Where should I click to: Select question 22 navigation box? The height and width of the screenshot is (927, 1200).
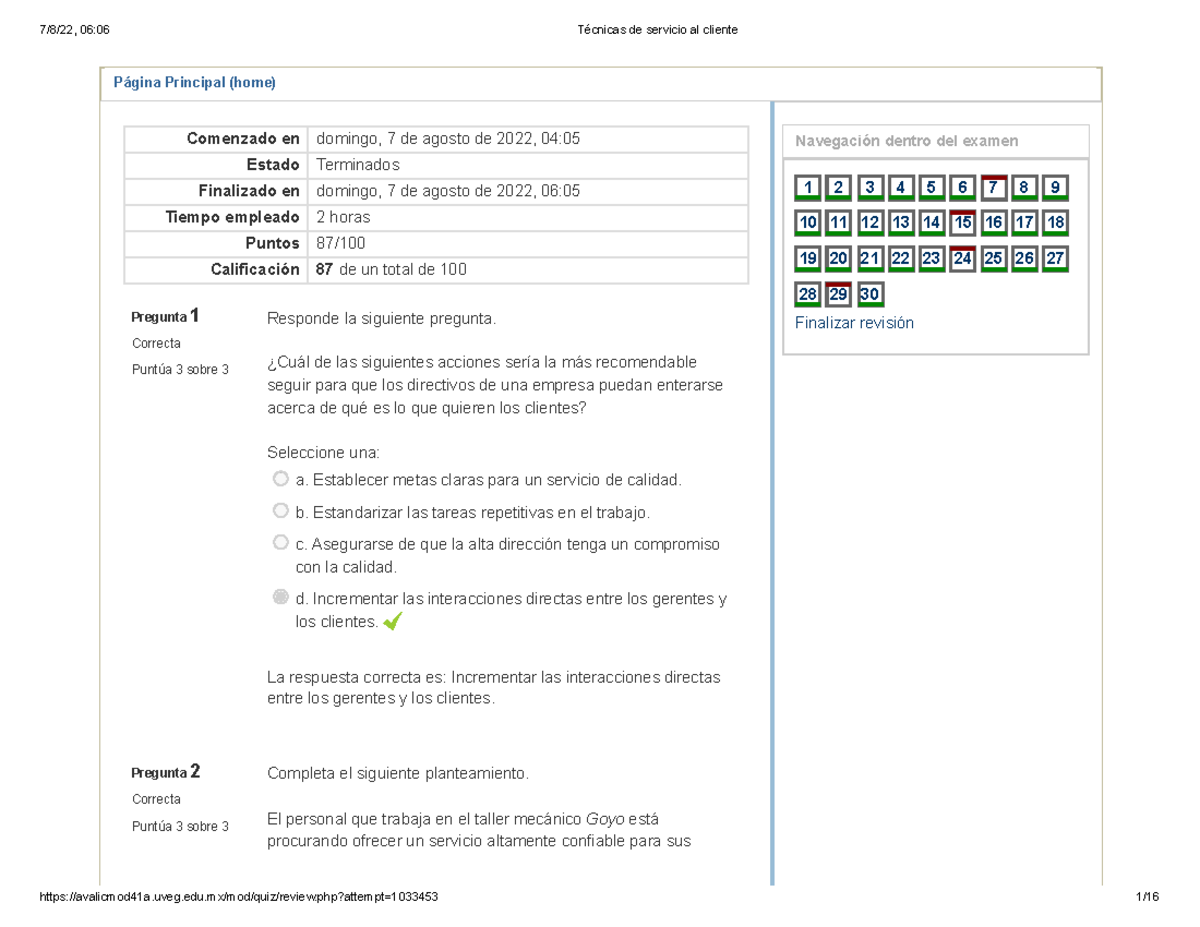click(x=901, y=259)
